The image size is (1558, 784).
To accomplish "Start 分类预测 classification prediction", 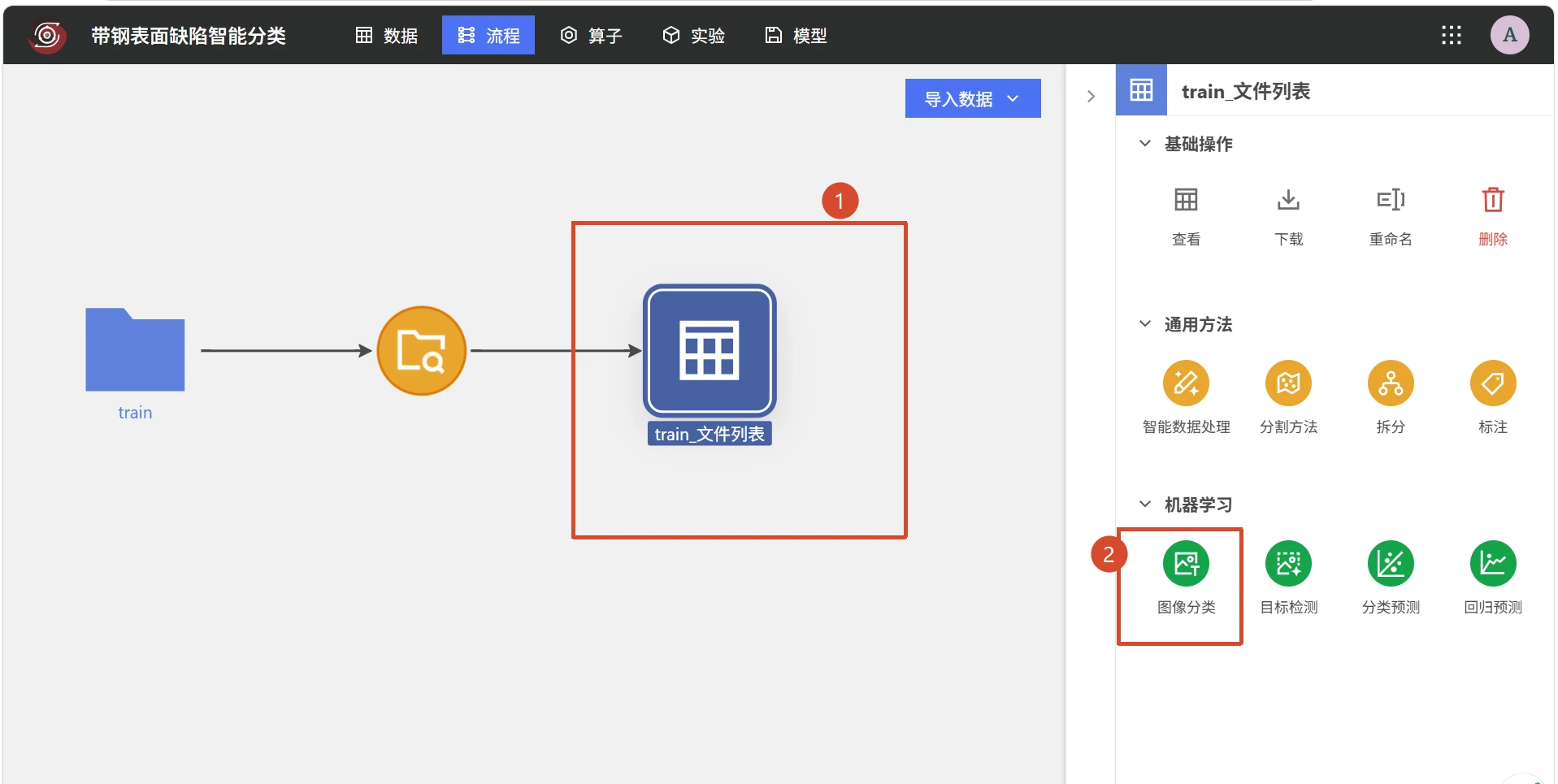I will coord(1391,563).
